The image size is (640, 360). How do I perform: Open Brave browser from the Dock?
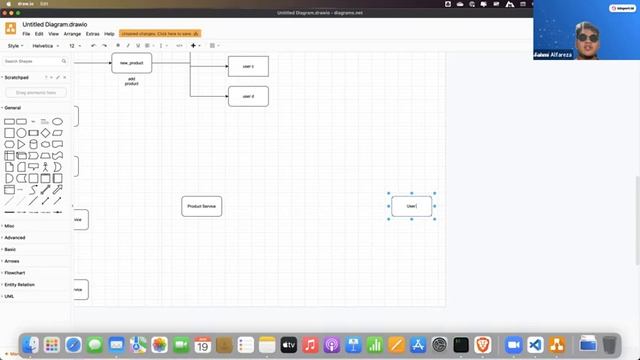(482, 345)
